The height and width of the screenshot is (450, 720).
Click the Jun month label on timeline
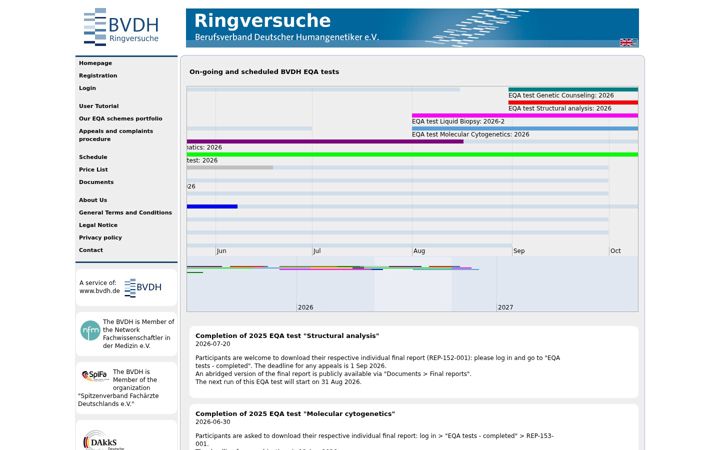pyautogui.click(x=221, y=251)
